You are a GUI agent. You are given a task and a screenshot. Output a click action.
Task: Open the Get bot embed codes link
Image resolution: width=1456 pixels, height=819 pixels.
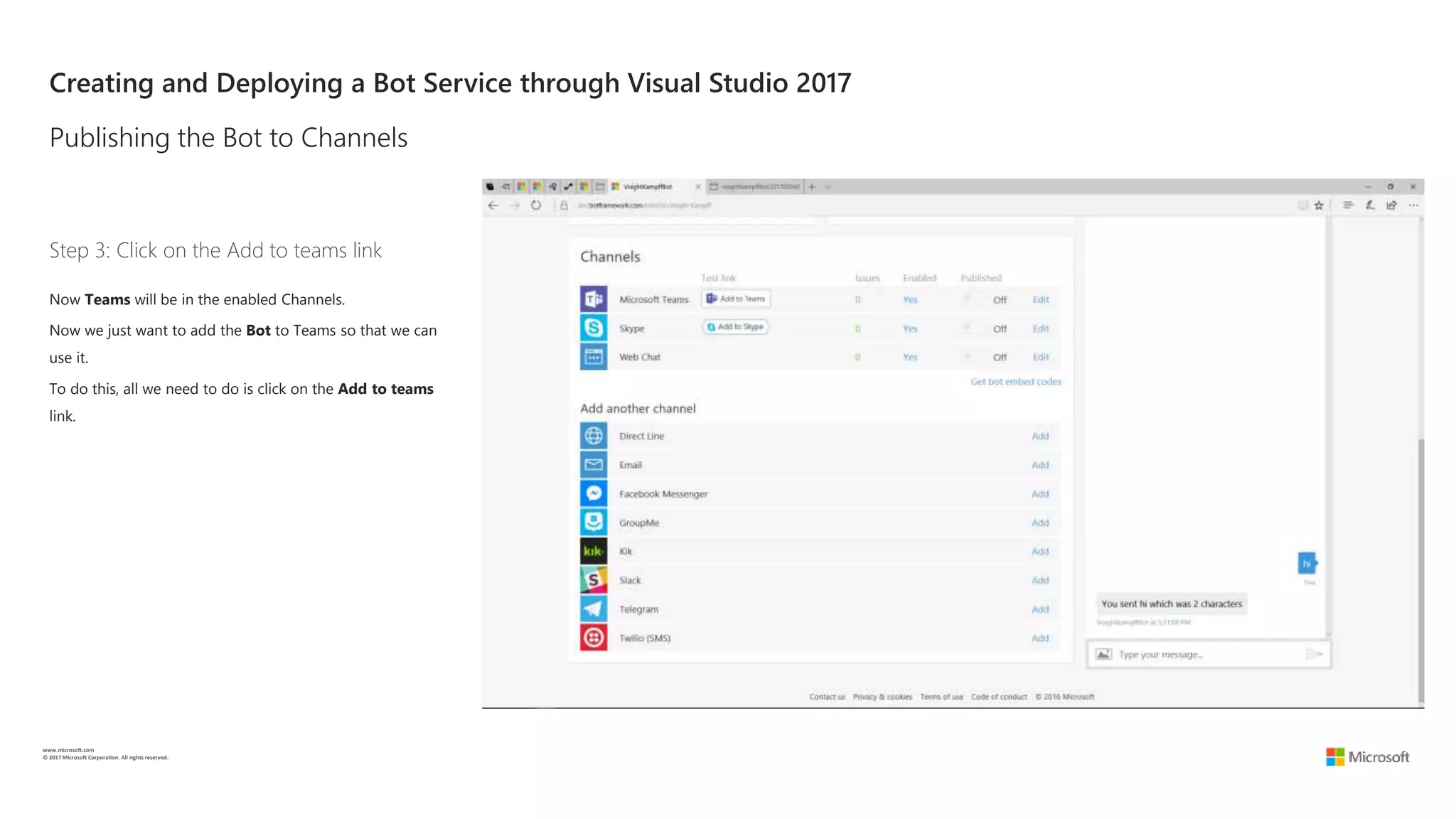click(x=1015, y=382)
